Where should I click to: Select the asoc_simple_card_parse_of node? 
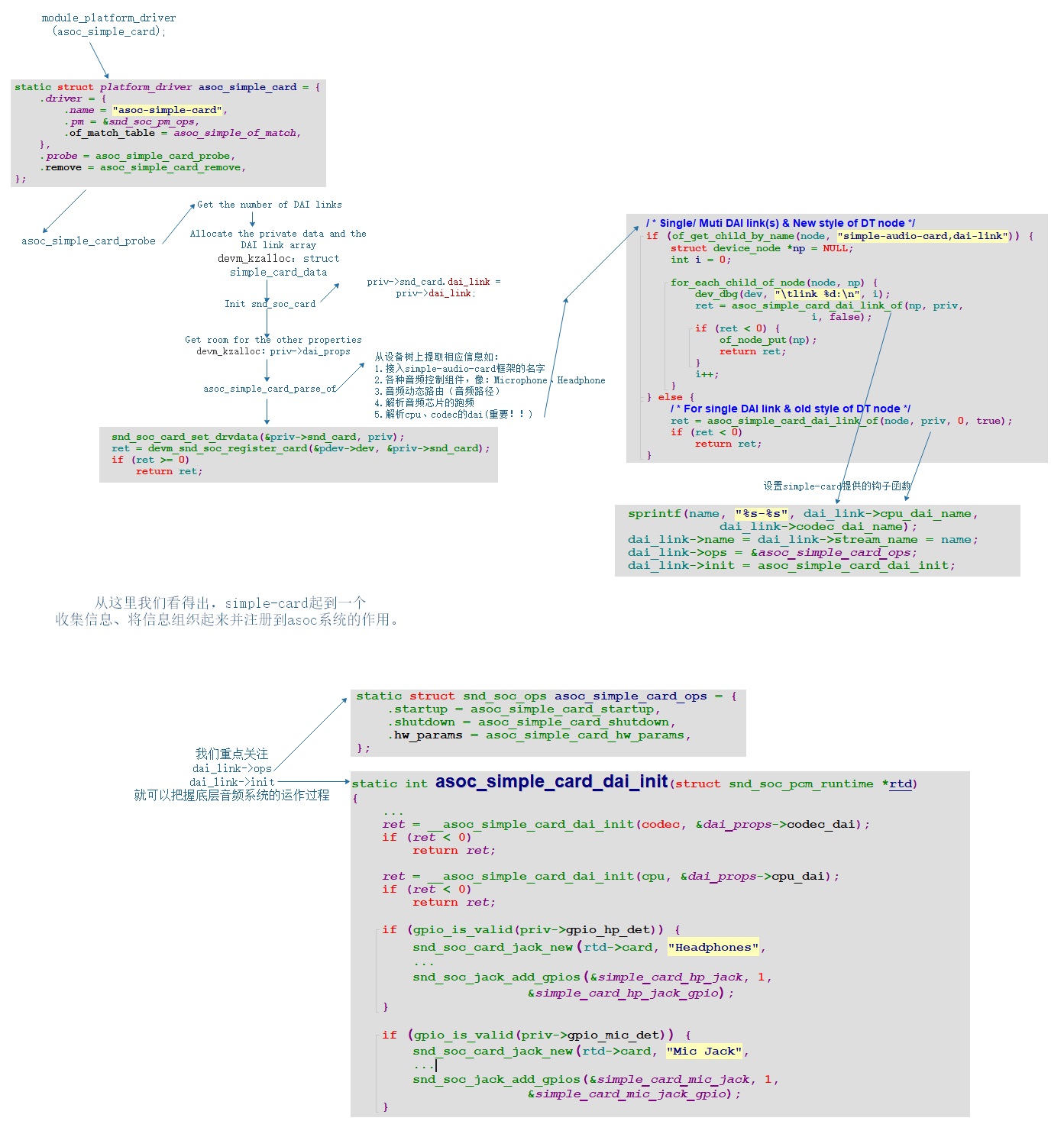coord(268,388)
